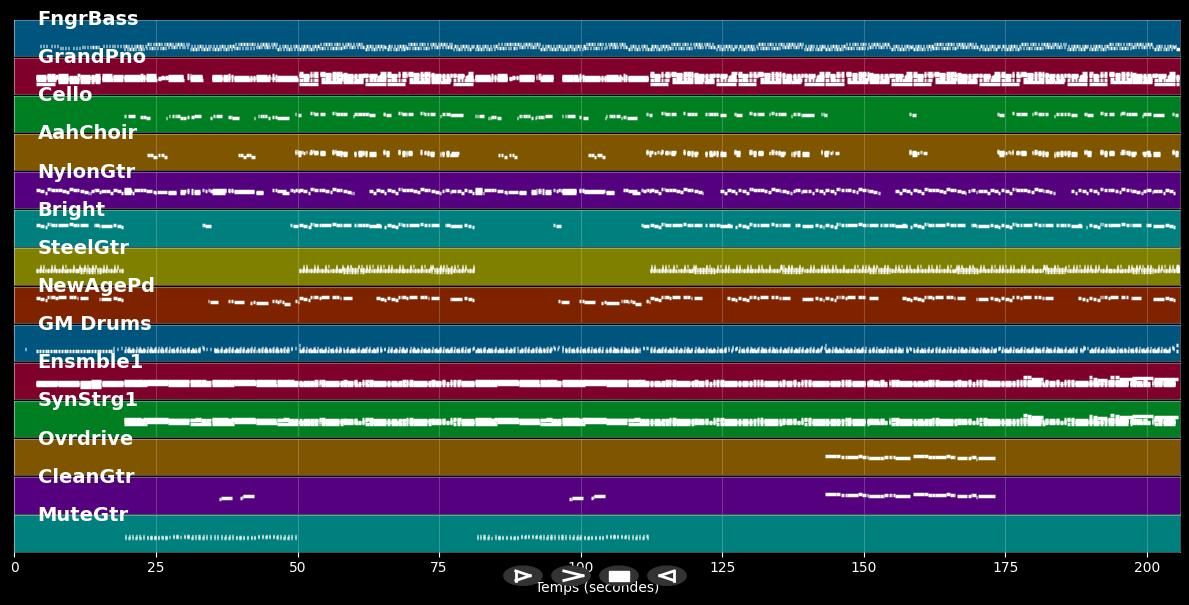Select the SteelGtr track name
1189x605 pixels.
[83, 248]
